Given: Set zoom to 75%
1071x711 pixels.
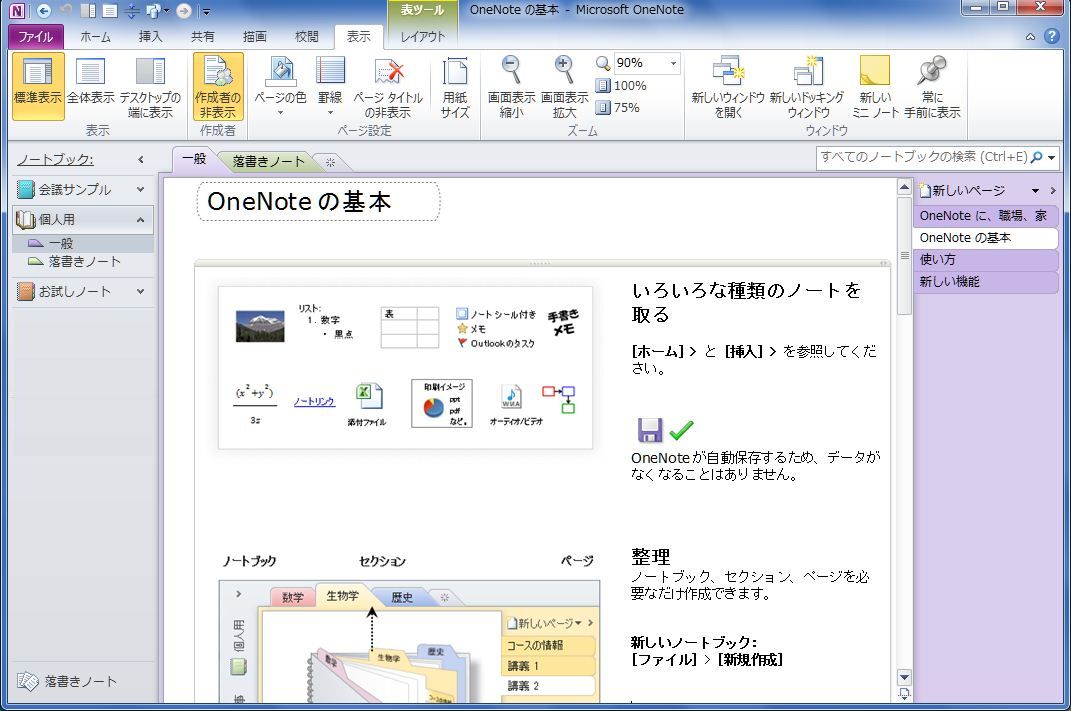Looking at the screenshot, I should [618, 107].
